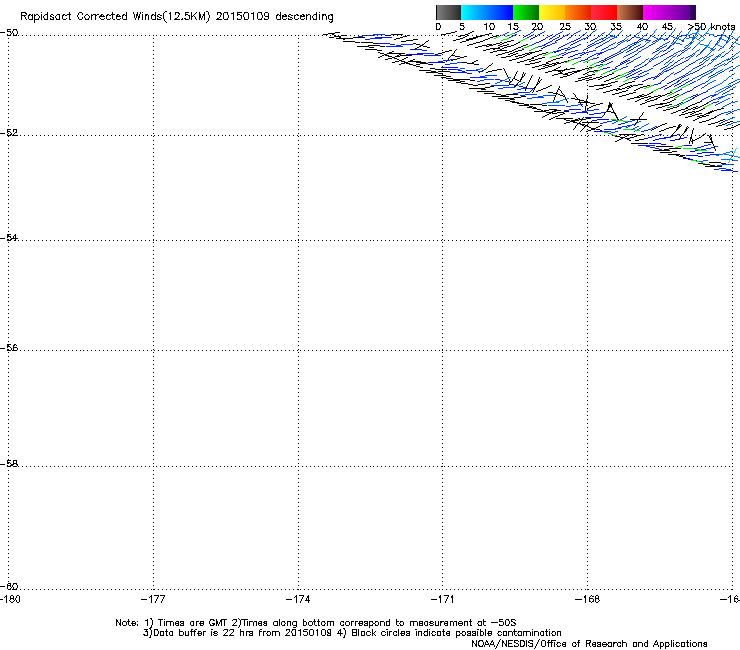
Task: Click the latitude label '-52'
Action: click(9, 133)
